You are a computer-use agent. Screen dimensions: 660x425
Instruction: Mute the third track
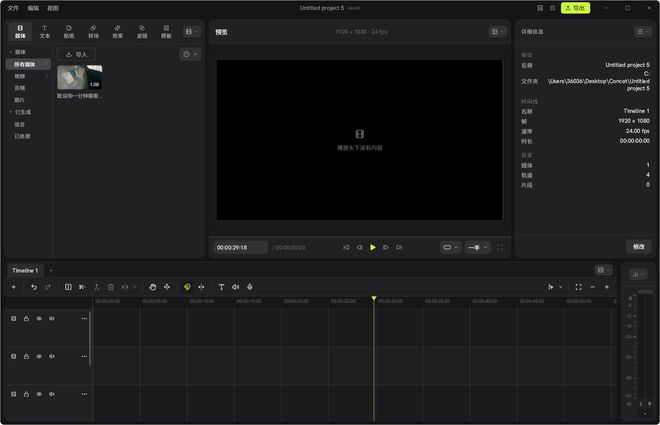click(x=52, y=394)
